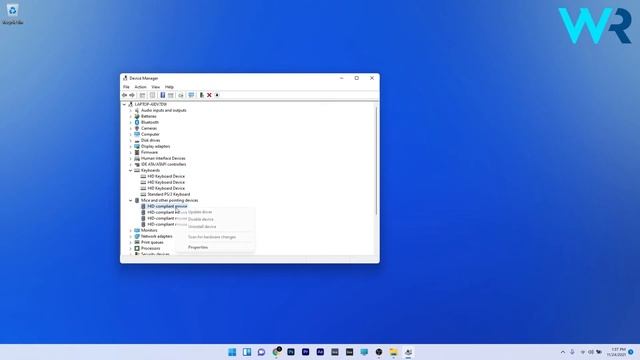Click the Batteries category icon
This screenshot has height=360, width=640.
137,116
